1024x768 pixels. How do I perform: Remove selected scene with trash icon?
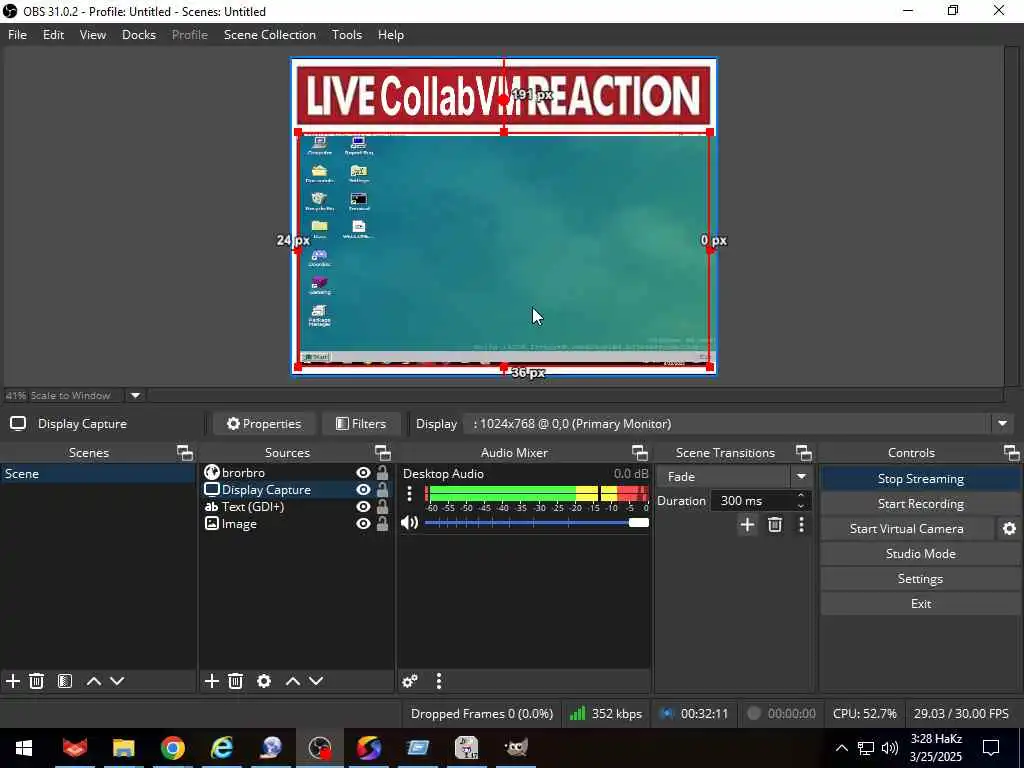[x=37, y=681]
